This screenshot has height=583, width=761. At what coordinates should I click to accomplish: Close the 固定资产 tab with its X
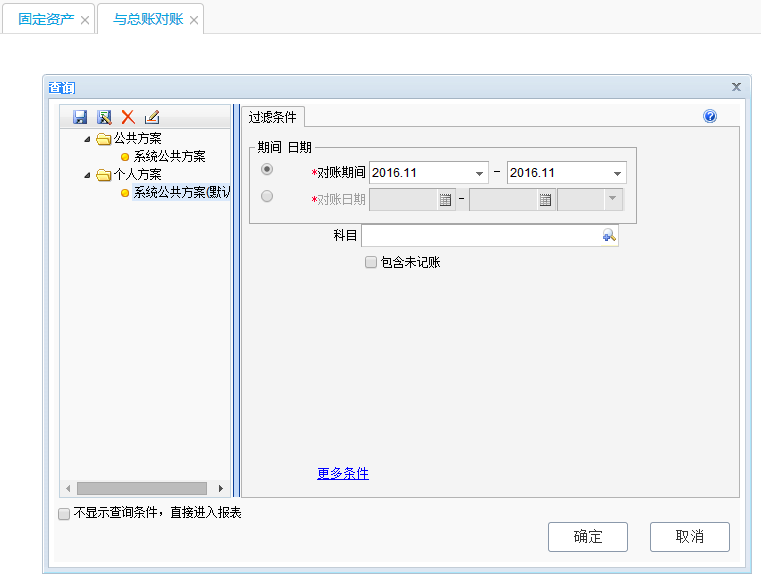(x=85, y=20)
